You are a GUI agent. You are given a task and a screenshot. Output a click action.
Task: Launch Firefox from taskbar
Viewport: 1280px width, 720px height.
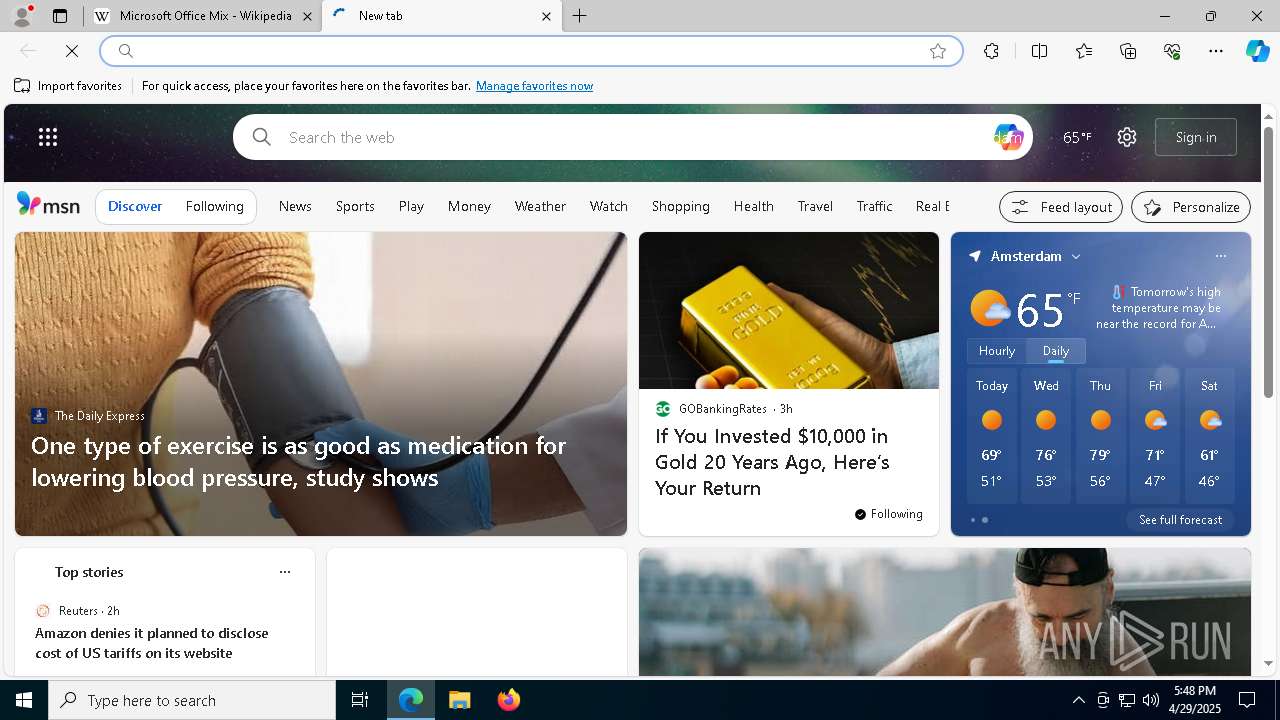509,700
